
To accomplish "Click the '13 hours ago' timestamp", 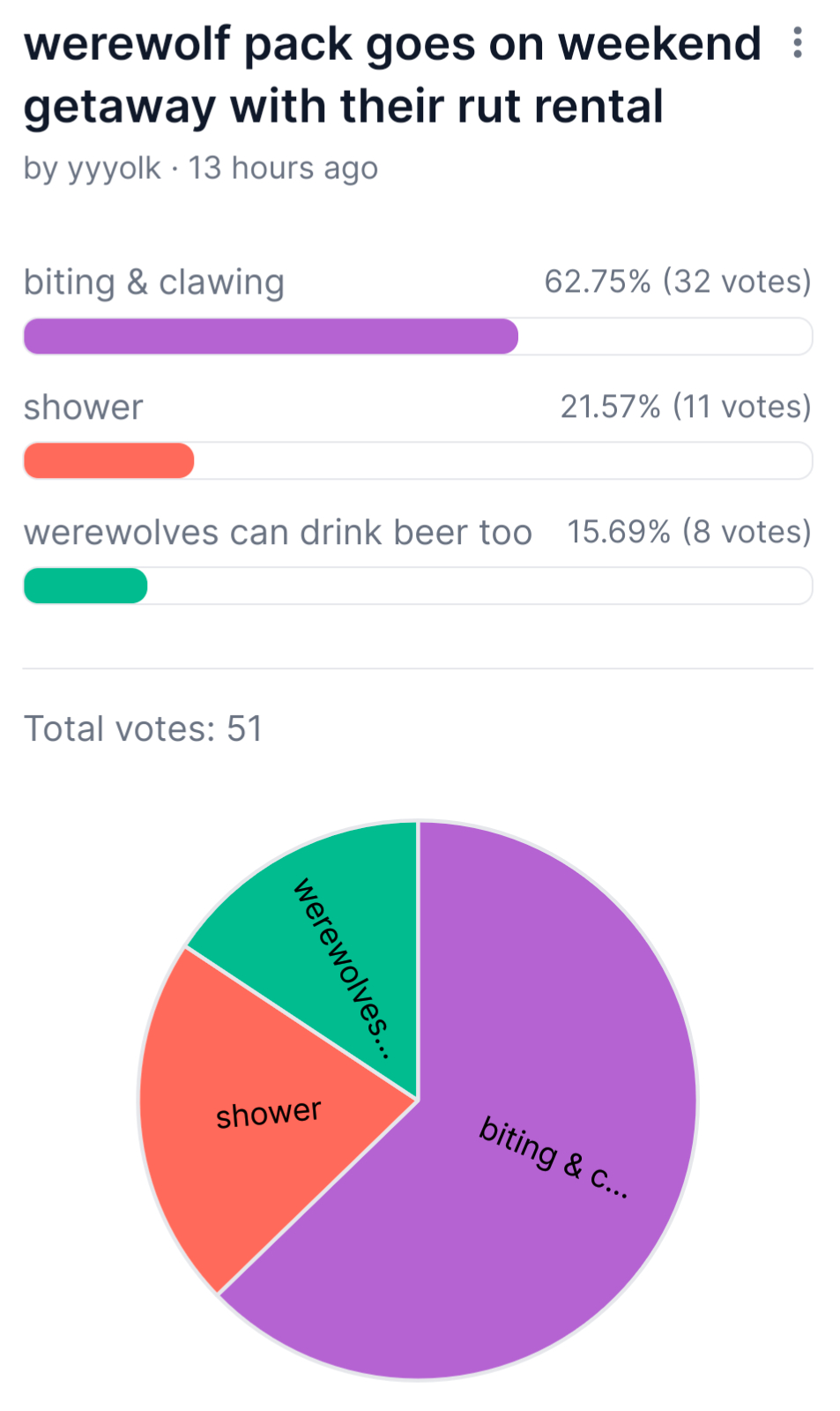I will pyautogui.click(x=283, y=168).
